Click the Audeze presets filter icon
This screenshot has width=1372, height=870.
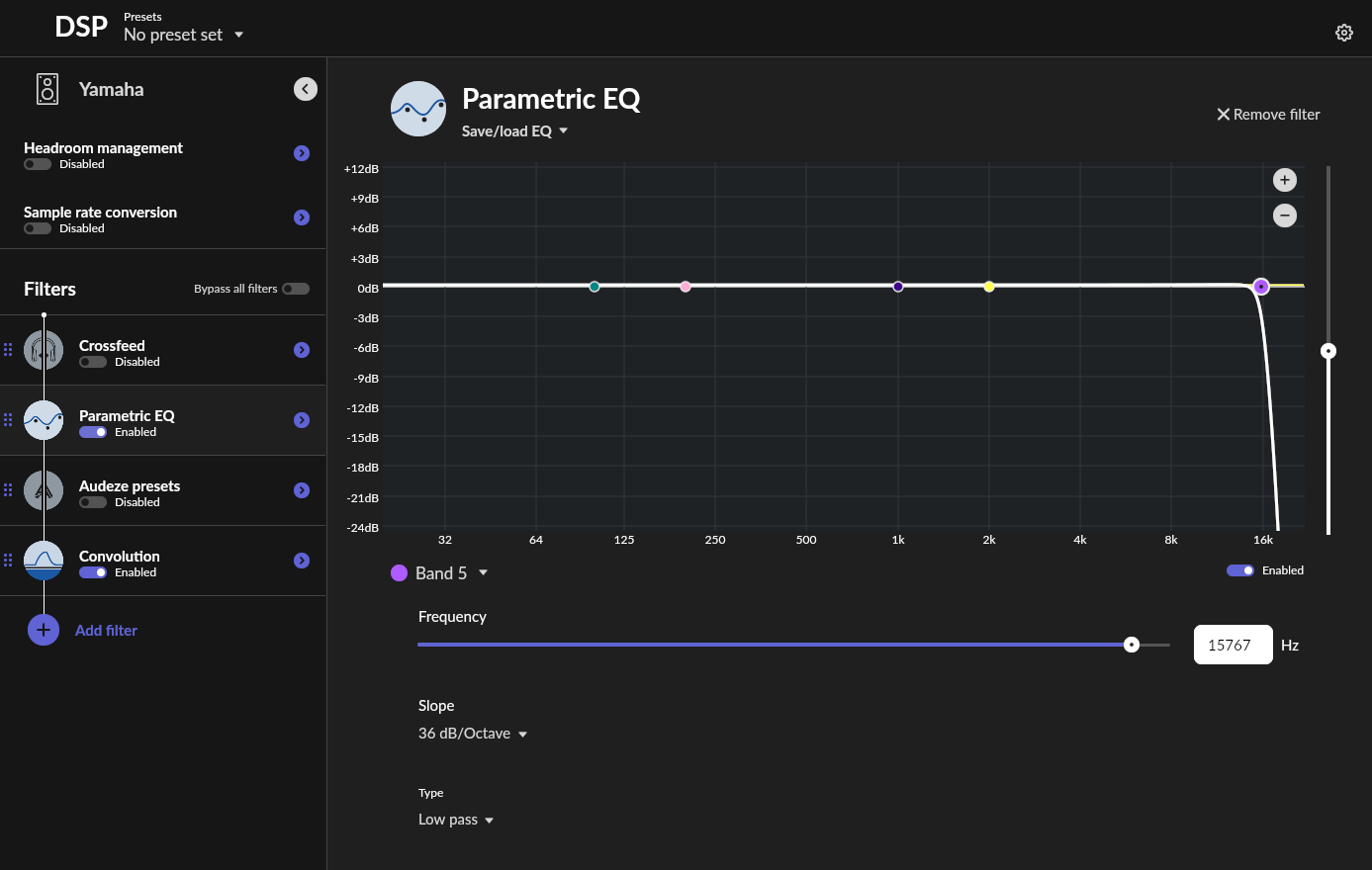[x=44, y=490]
